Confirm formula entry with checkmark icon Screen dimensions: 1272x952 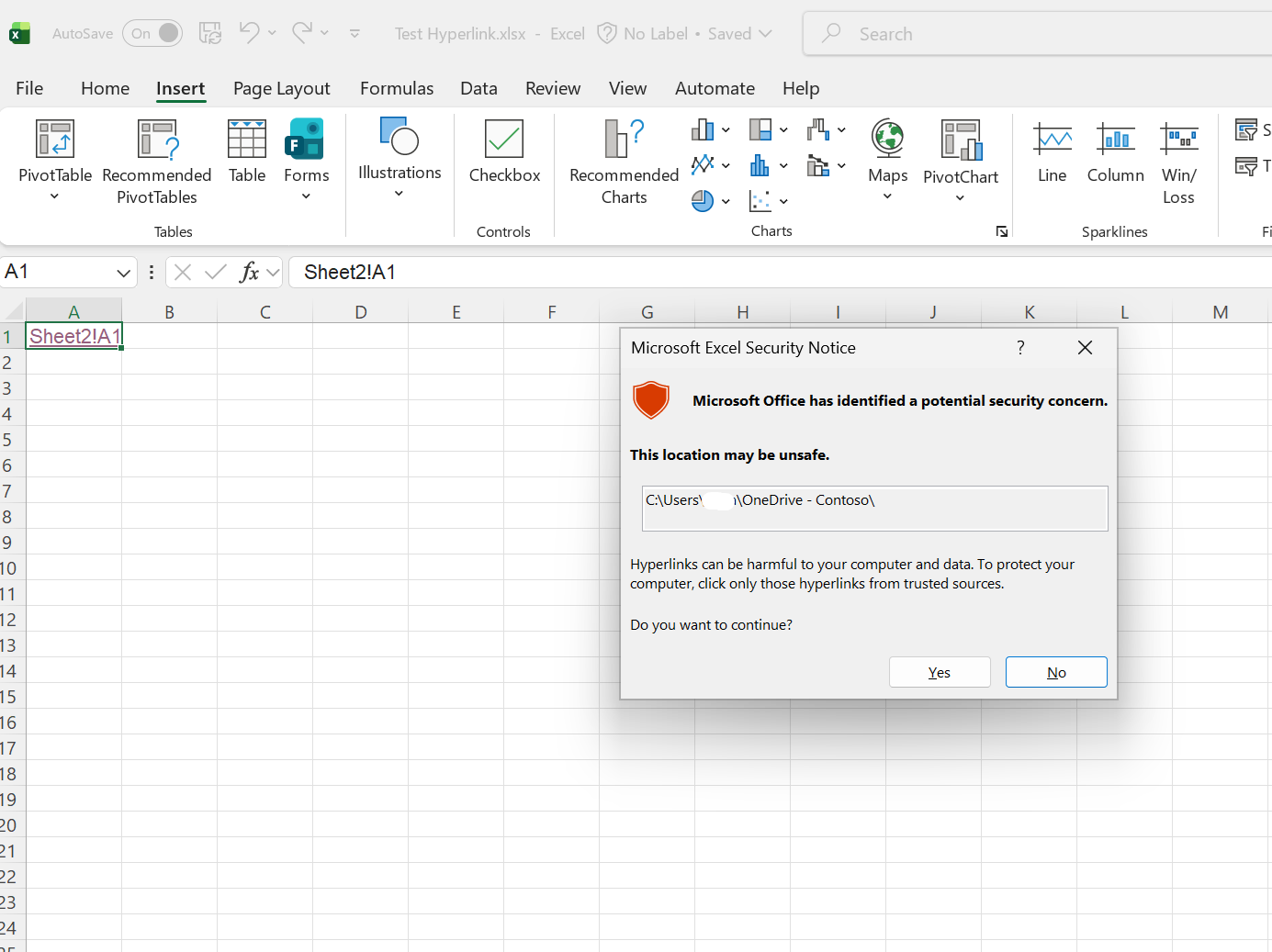(216, 272)
